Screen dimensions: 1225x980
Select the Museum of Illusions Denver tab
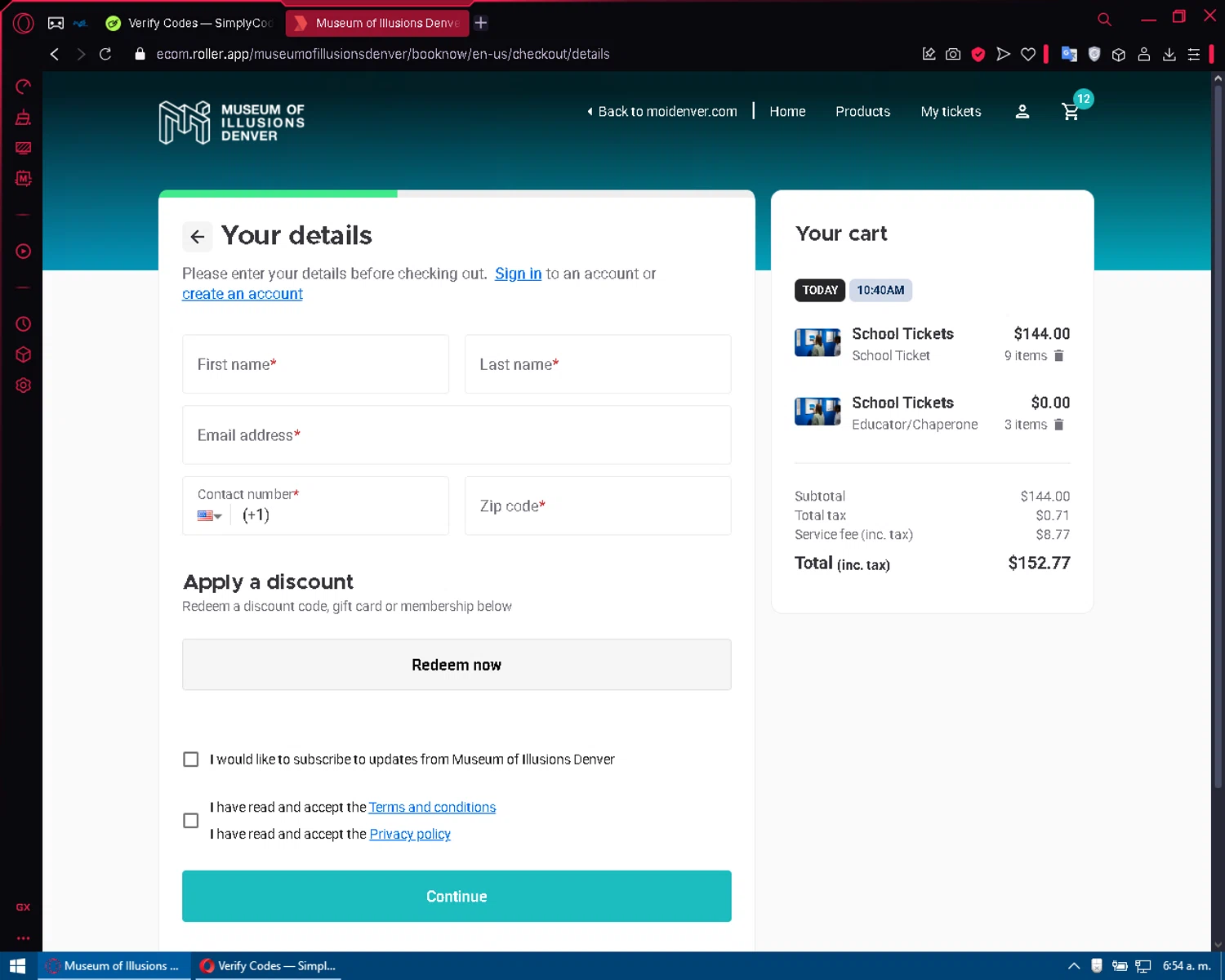377,23
